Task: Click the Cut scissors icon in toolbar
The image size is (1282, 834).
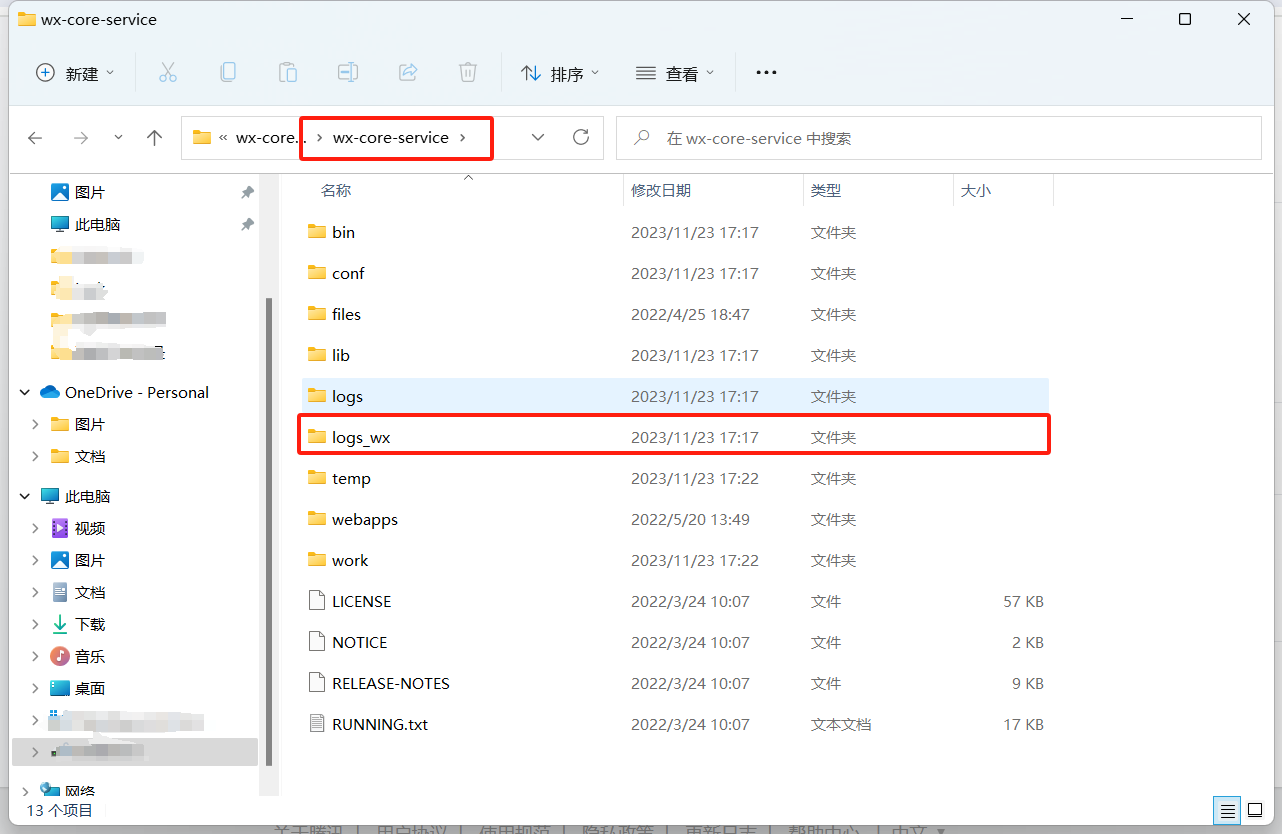Action: tap(168, 73)
